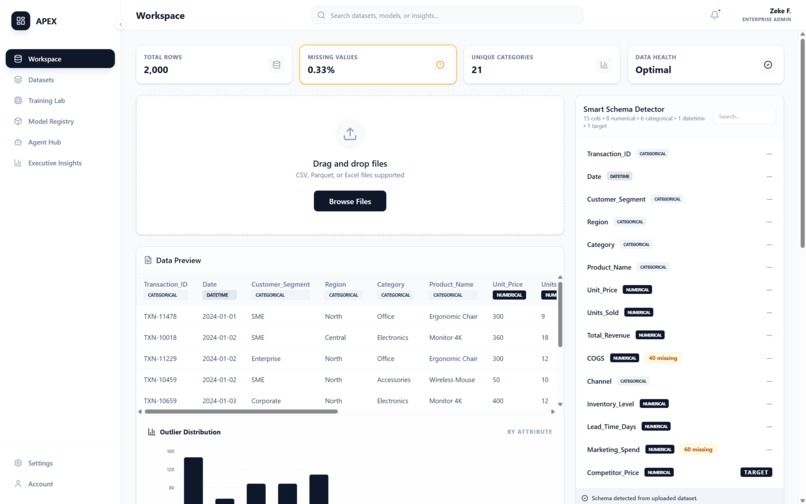
Task: Open options for COGS schema row
Action: [769, 358]
